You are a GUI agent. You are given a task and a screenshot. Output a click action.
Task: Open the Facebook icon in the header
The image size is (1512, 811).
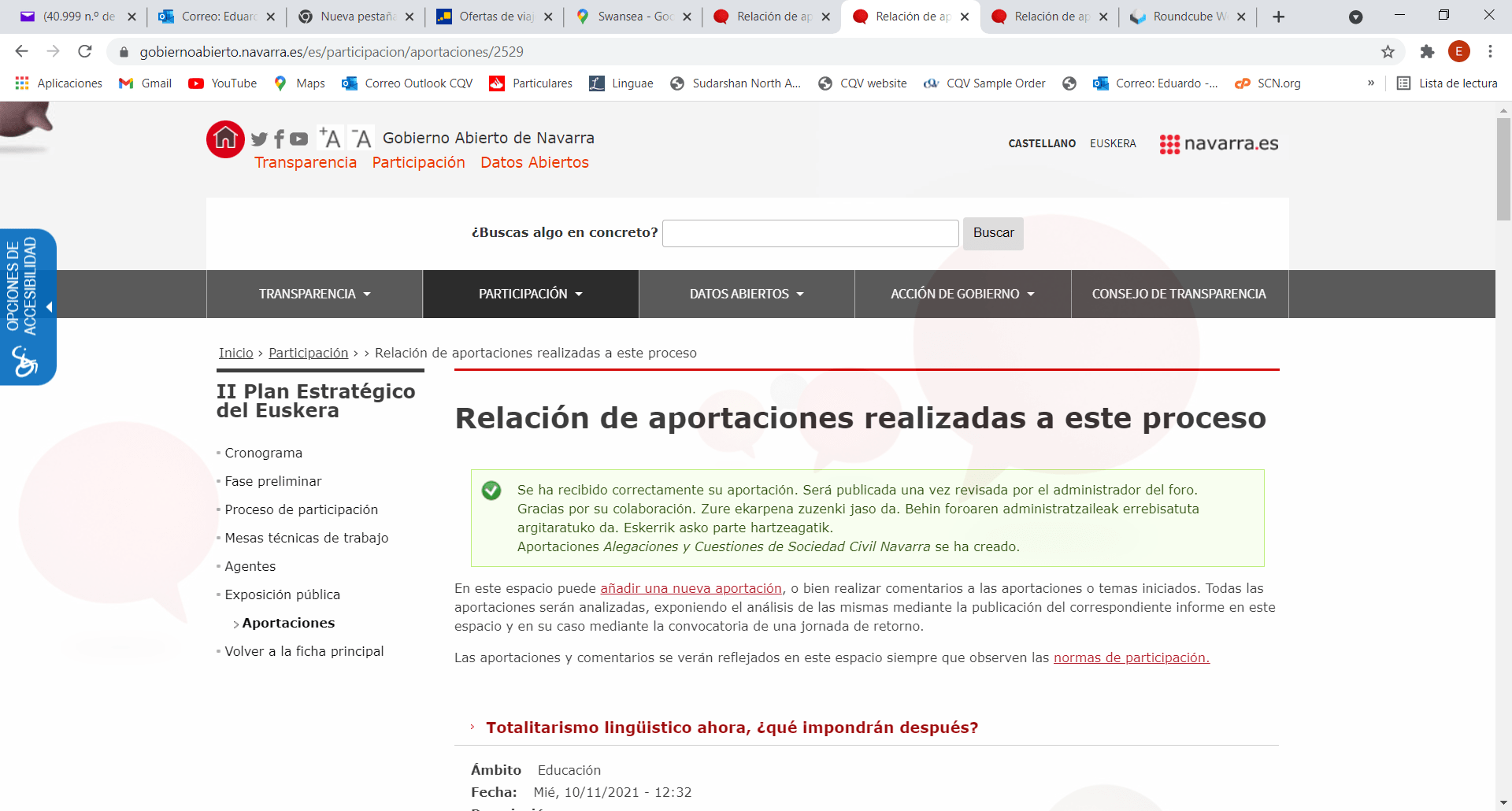click(279, 139)
